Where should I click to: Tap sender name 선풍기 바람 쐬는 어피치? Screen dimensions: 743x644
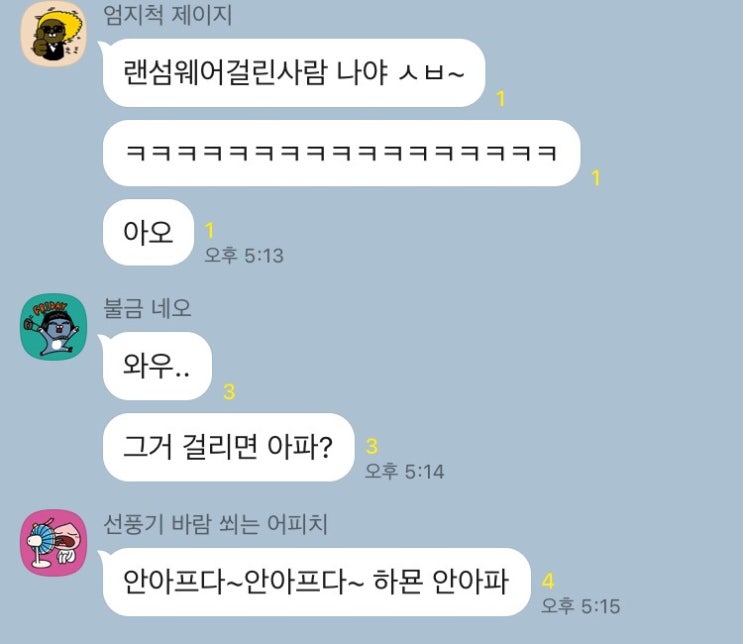[x=216, y=524]
